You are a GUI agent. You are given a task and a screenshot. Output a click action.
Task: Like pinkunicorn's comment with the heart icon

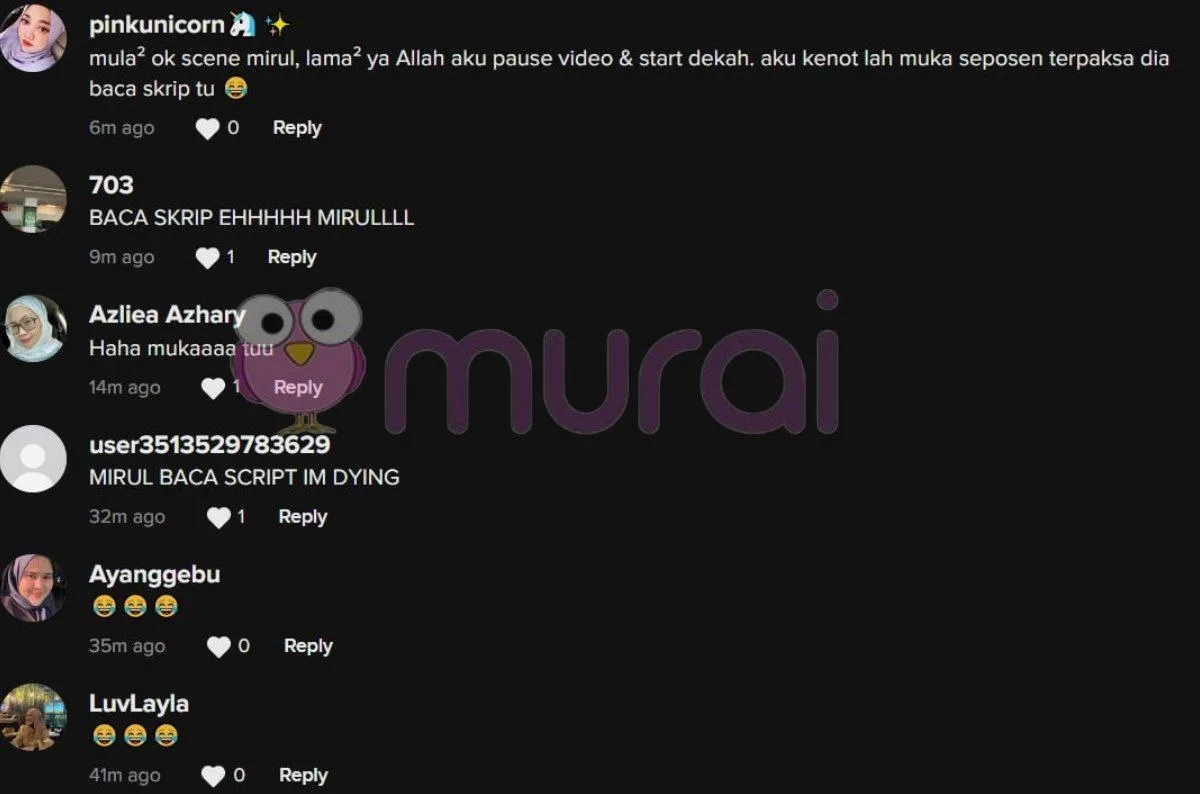(207, 129)
